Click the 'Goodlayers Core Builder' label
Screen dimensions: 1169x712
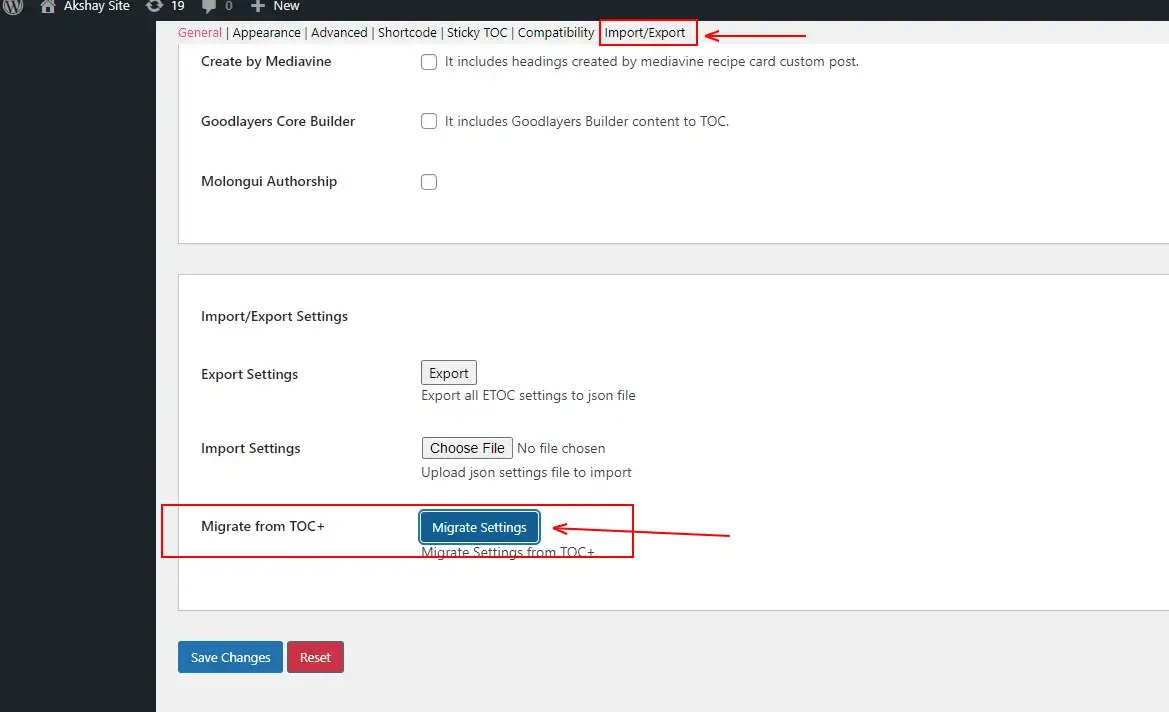click(x=278, y=121)
